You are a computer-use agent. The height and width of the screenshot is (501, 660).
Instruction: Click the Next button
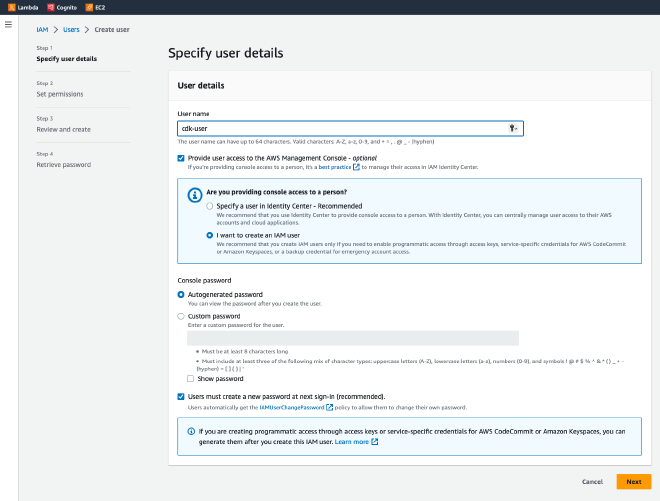point(633,481)
